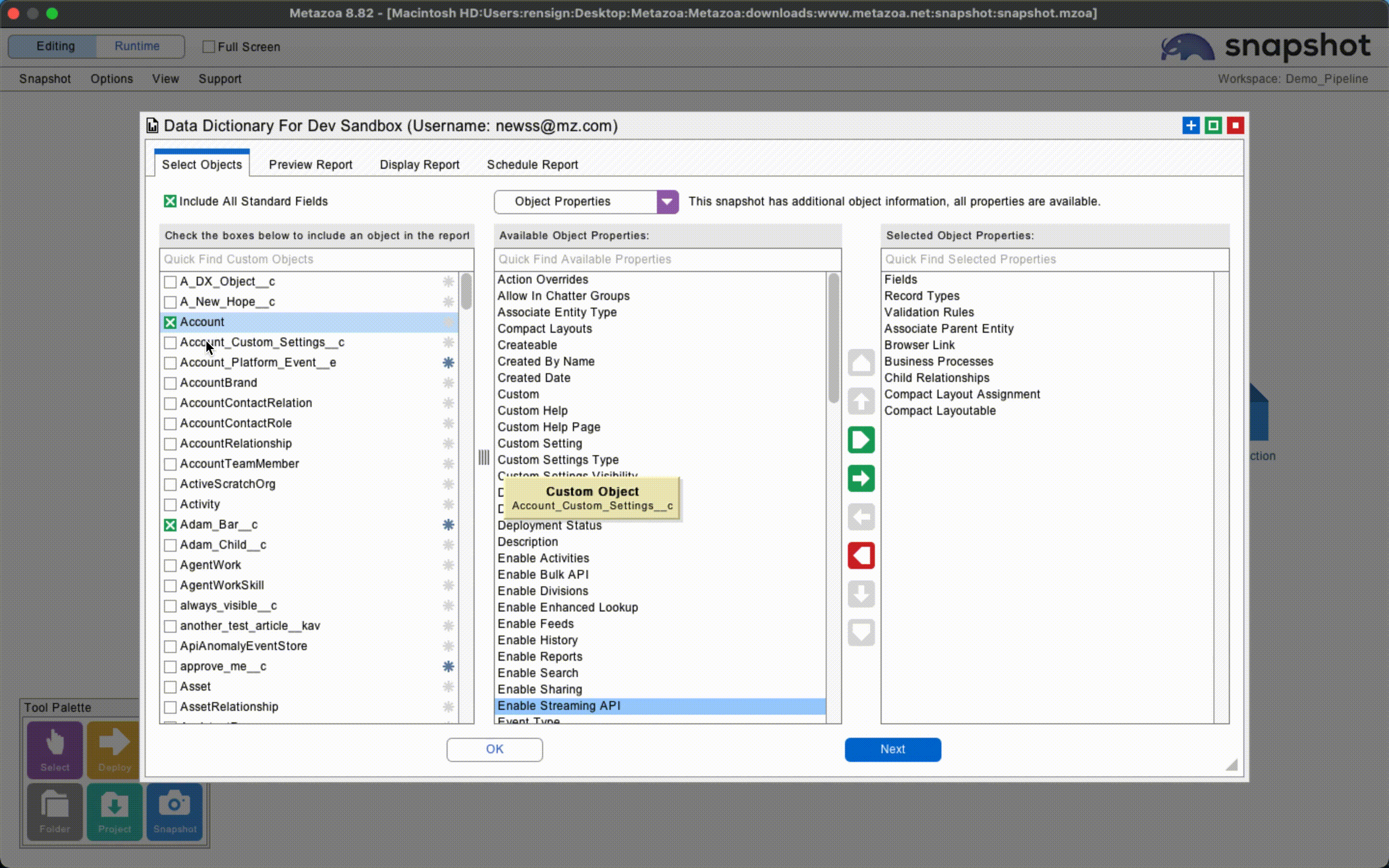The width and height of the screenshot is (1389, 868).
Task: Select Enable Bulk API property
Action: click(660, 575)
